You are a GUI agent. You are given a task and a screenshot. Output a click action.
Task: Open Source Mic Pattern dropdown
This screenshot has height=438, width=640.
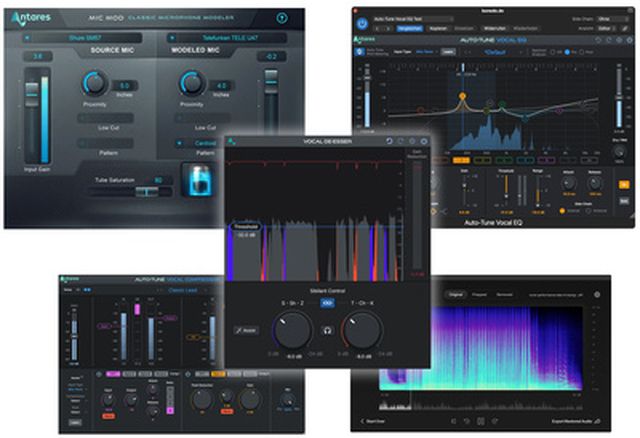[105, 143]
